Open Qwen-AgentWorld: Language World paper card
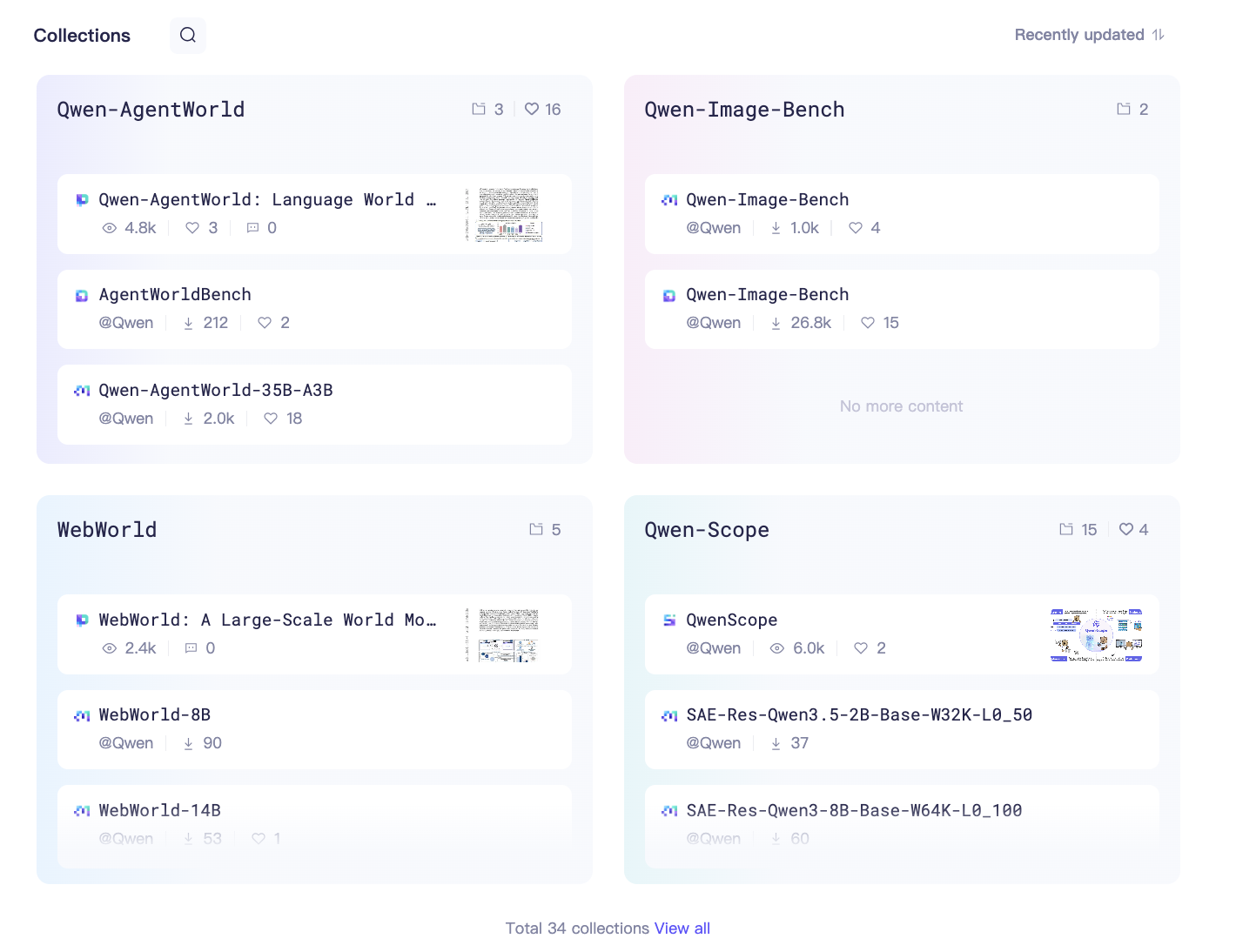The height and width of the screenshot is (952, 1236). tap(314, 214)
